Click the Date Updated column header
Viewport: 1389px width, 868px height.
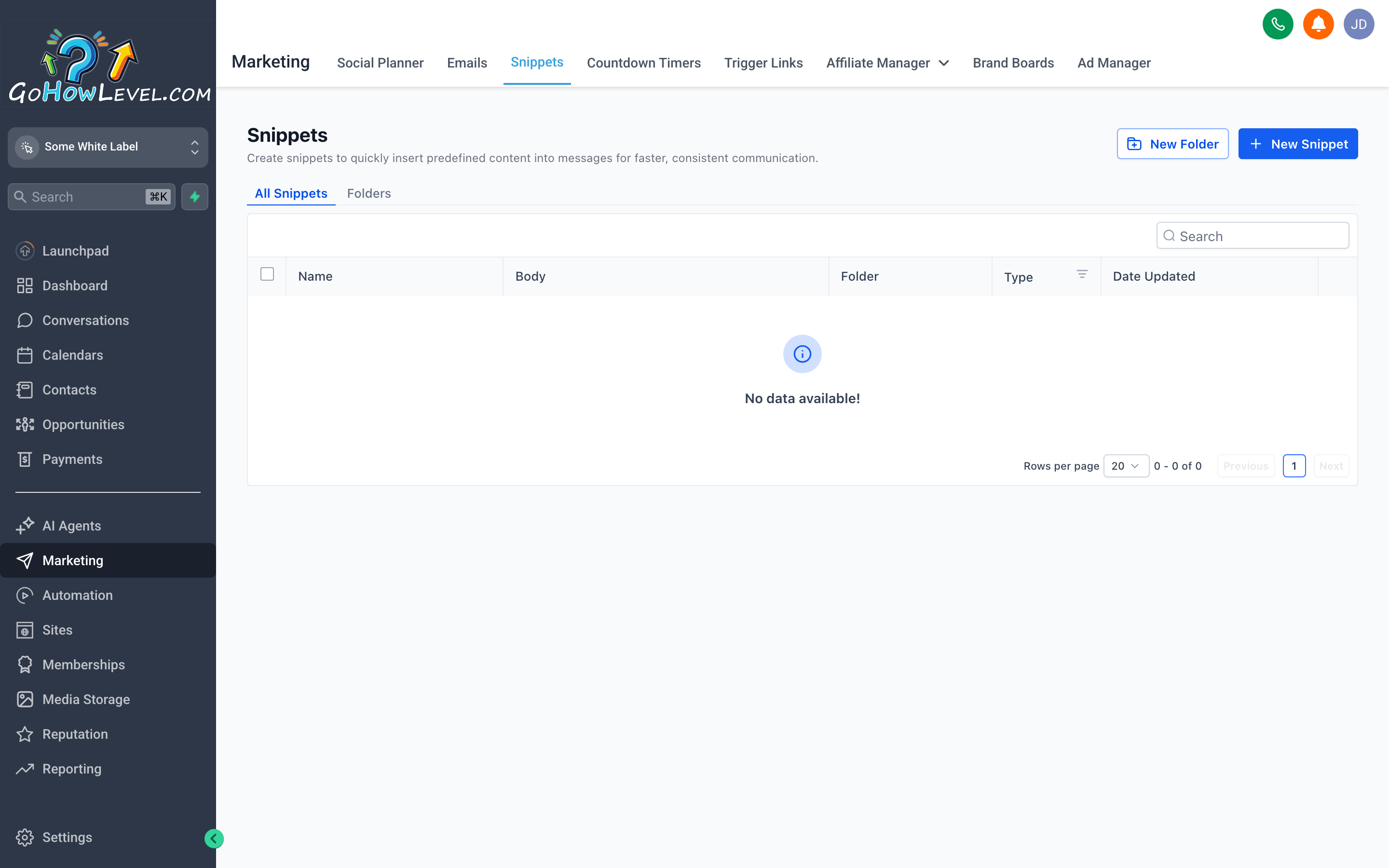[x=1210, y=276]
